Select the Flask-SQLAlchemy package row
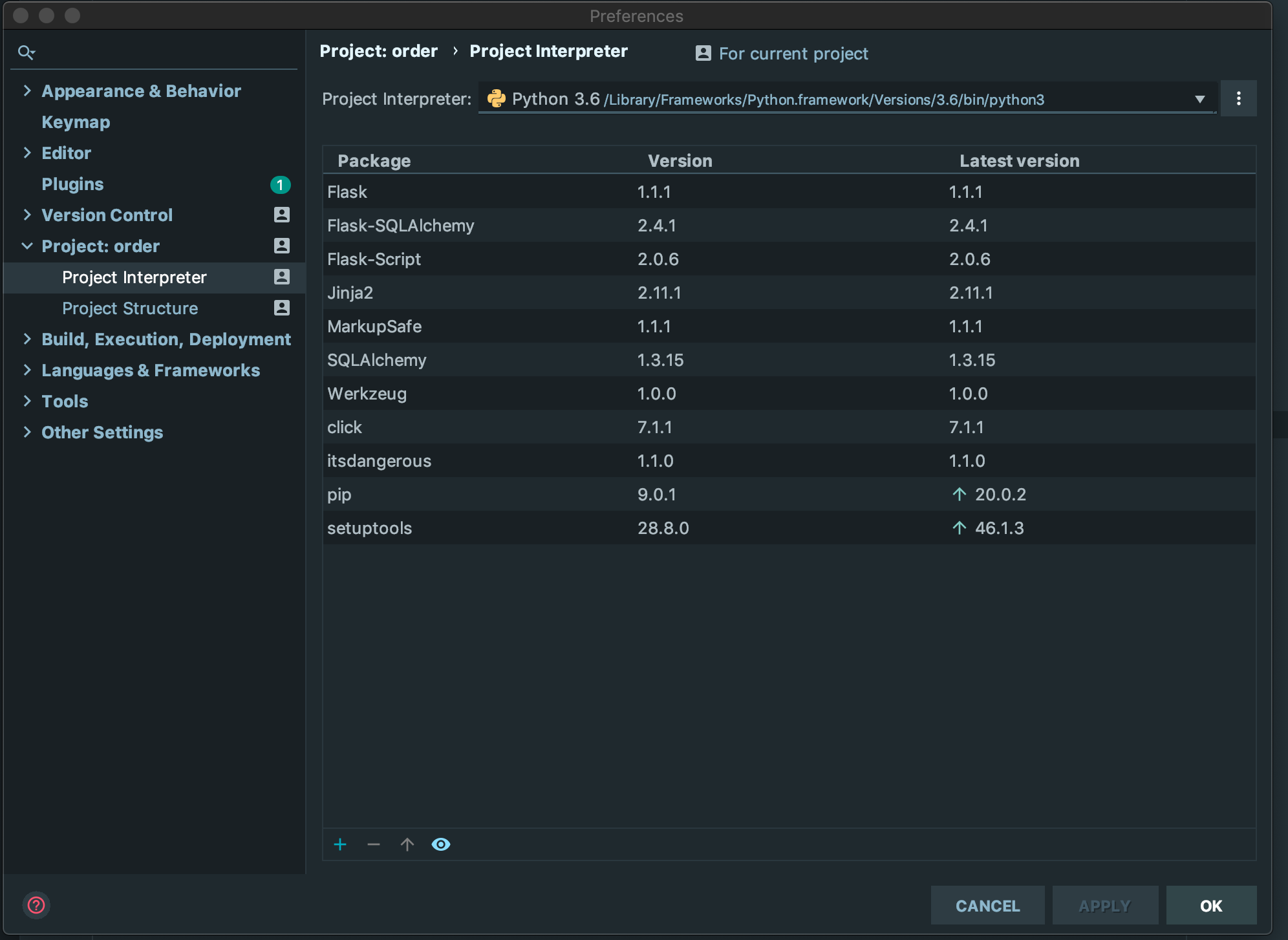The image size is (1288, 940). [x=789, y=226]
